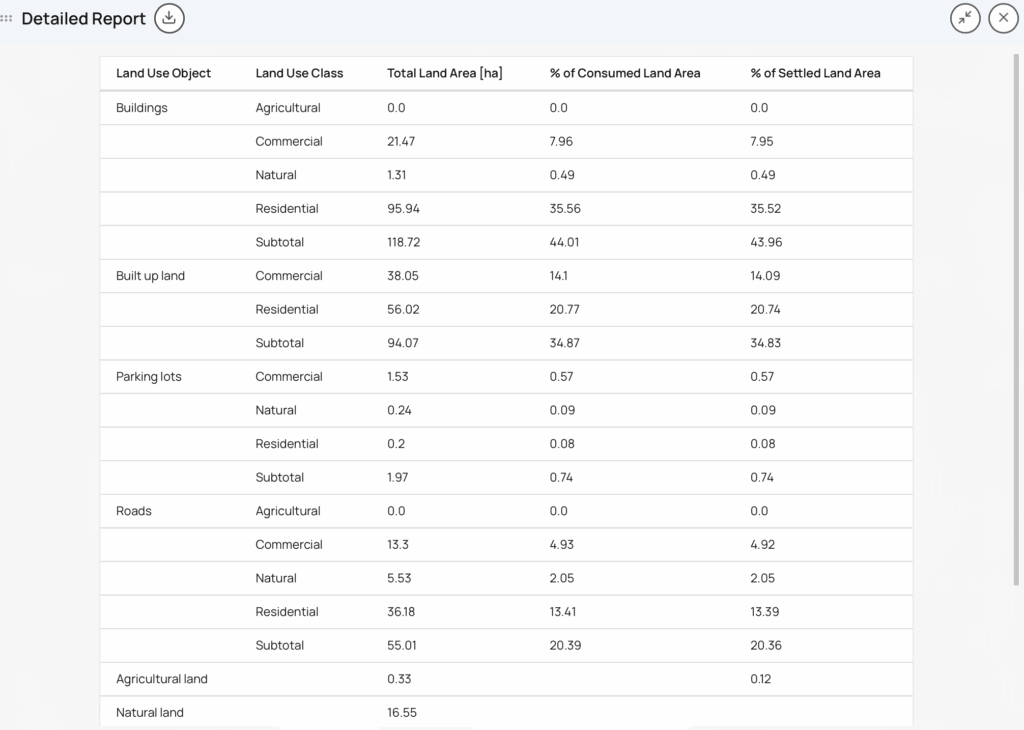This screenshot has width=1024, height=730.
Task: Select the Built up land row label
Action: [150, 276]
